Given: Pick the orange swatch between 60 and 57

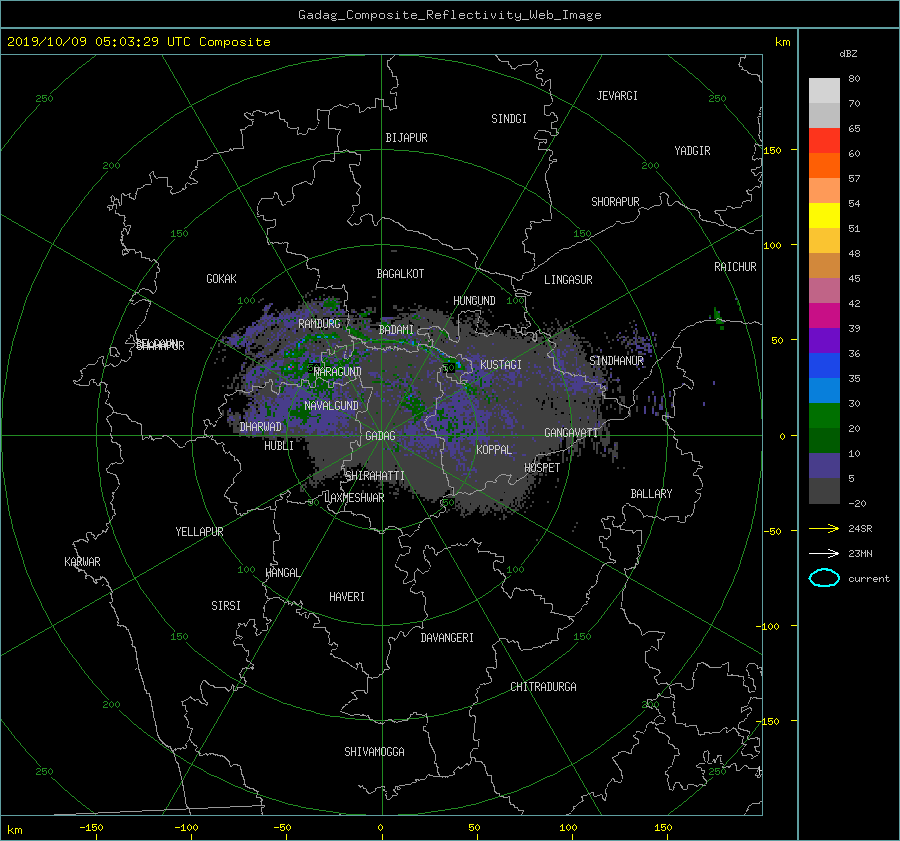Looking at the screenshot, I should 824,166.
